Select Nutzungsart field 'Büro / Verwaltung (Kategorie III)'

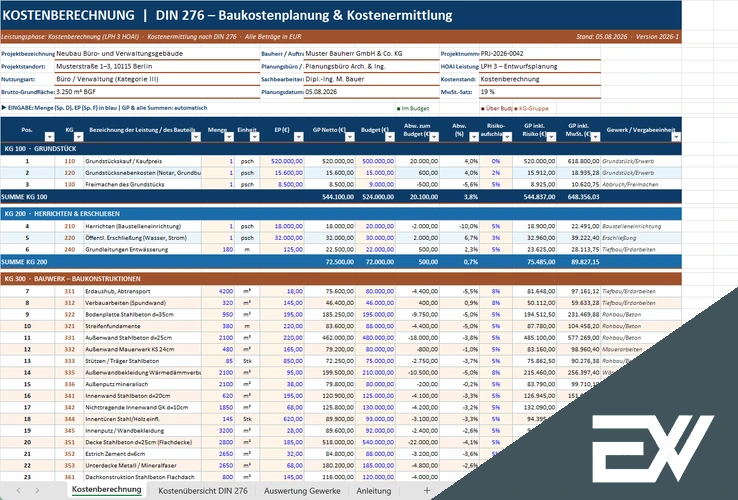[157, 79]
